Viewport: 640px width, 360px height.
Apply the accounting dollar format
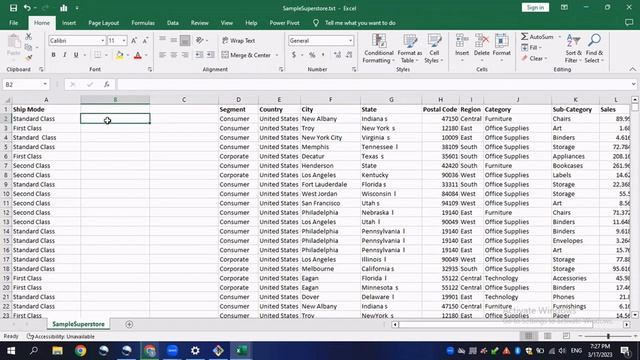(294, 55)
